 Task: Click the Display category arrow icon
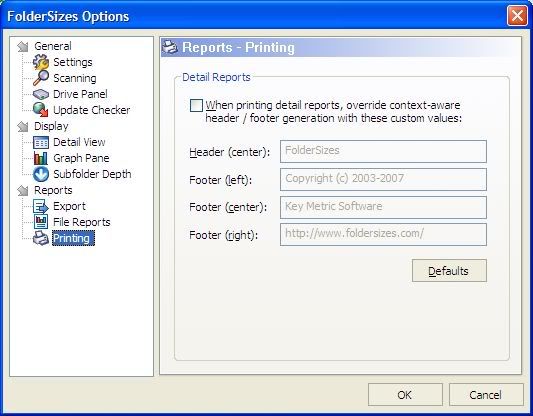23,127
